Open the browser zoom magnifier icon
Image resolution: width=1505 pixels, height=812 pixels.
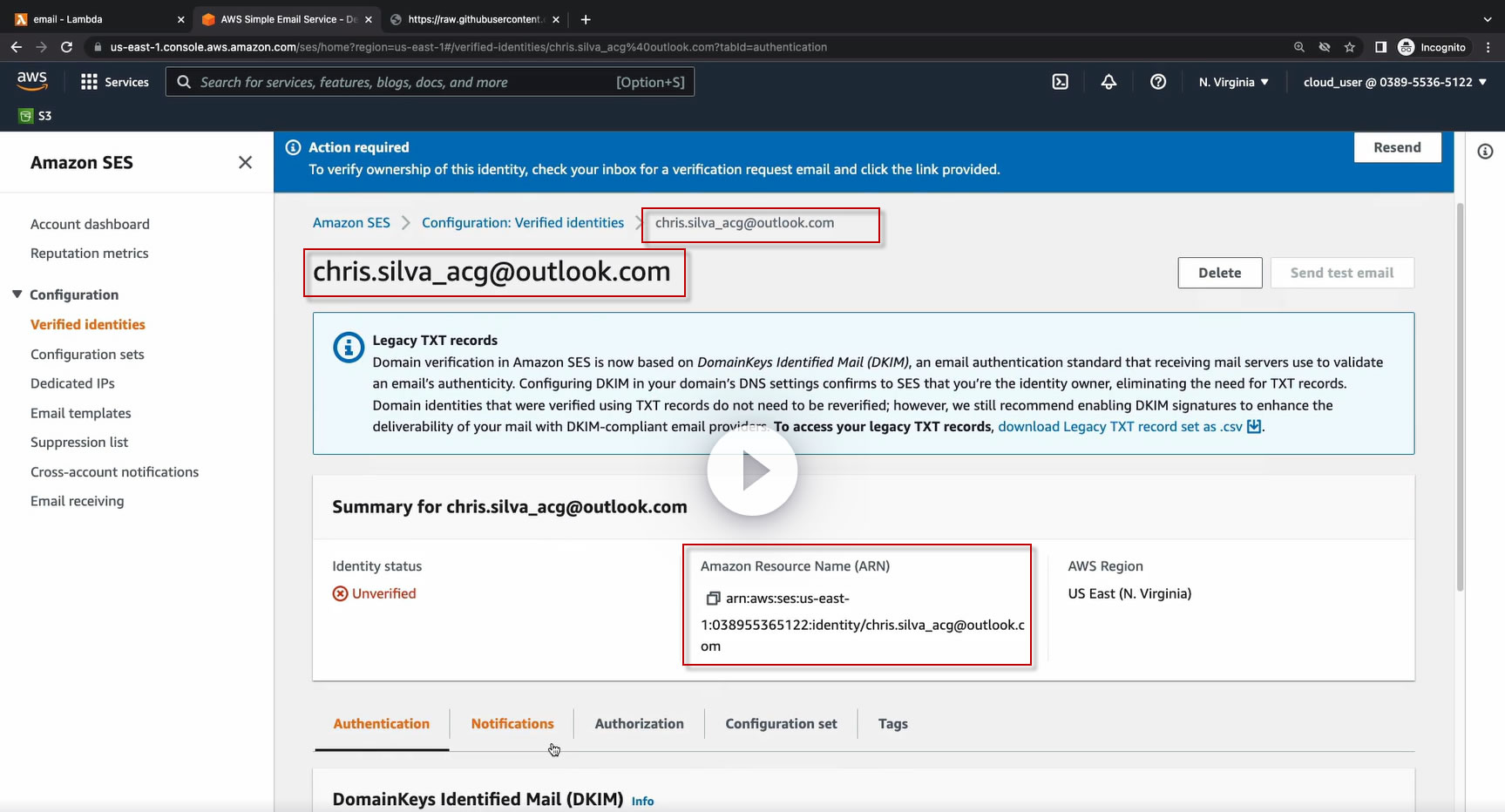point(1299,47)
